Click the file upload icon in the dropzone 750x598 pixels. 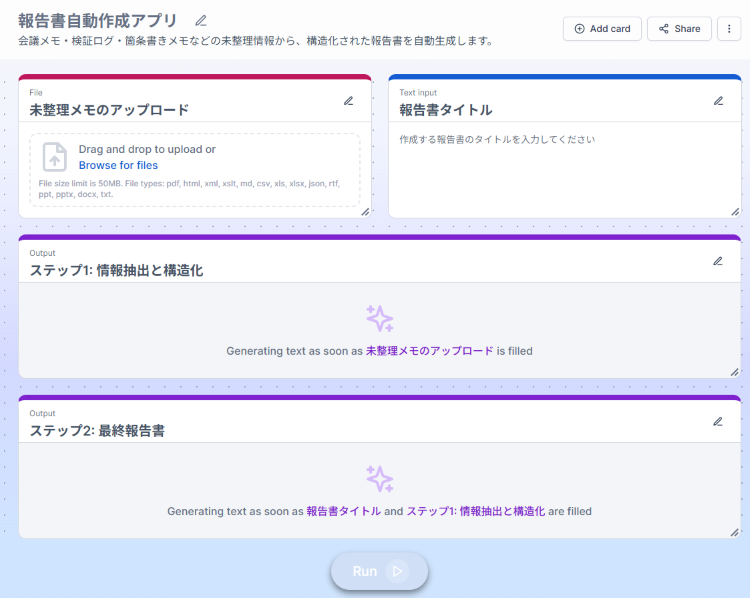55,157
